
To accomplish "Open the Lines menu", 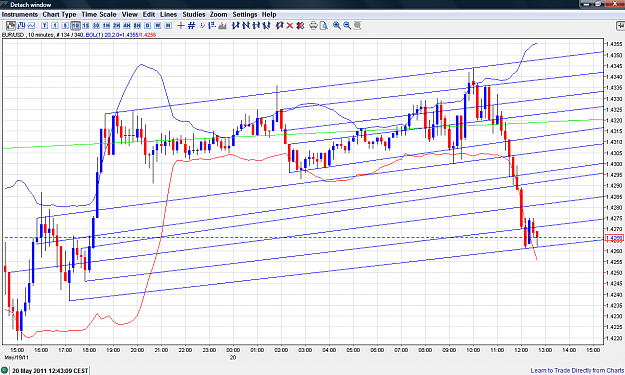I will (169, 14).
